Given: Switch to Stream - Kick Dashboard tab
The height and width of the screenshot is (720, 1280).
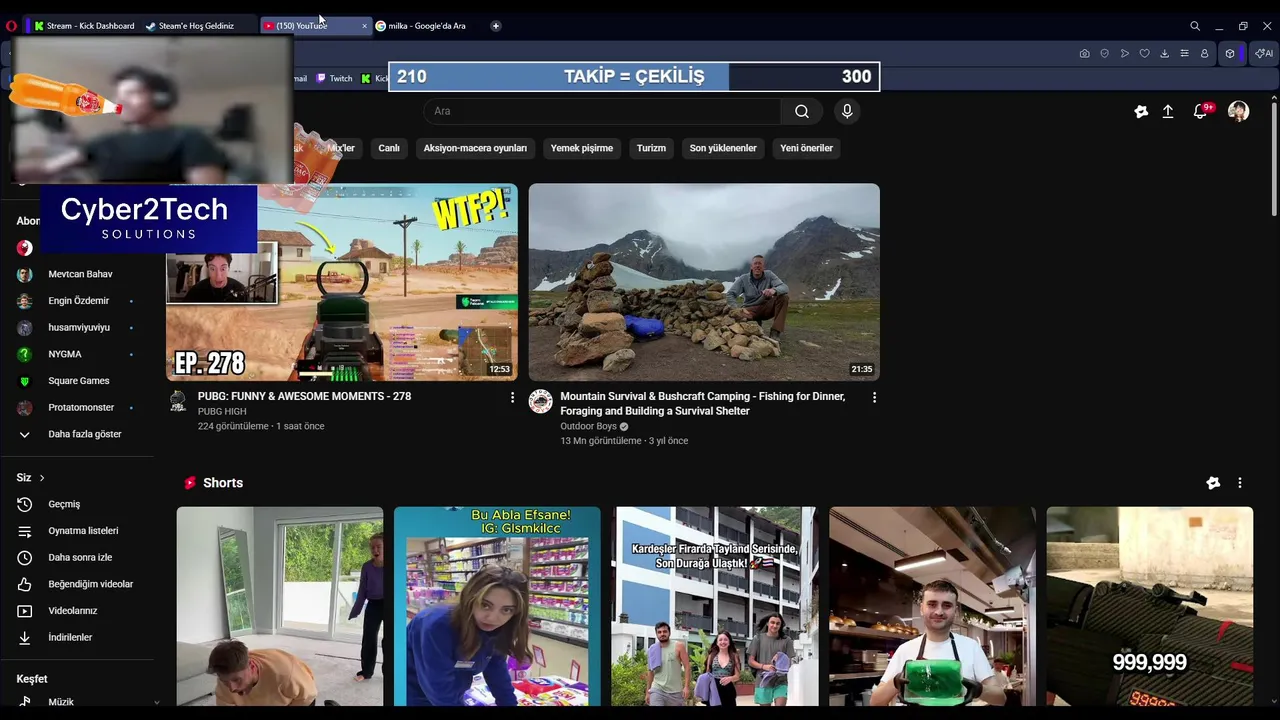Looking at the screenshot, I should pyautogui.click(x=84, y=26).
